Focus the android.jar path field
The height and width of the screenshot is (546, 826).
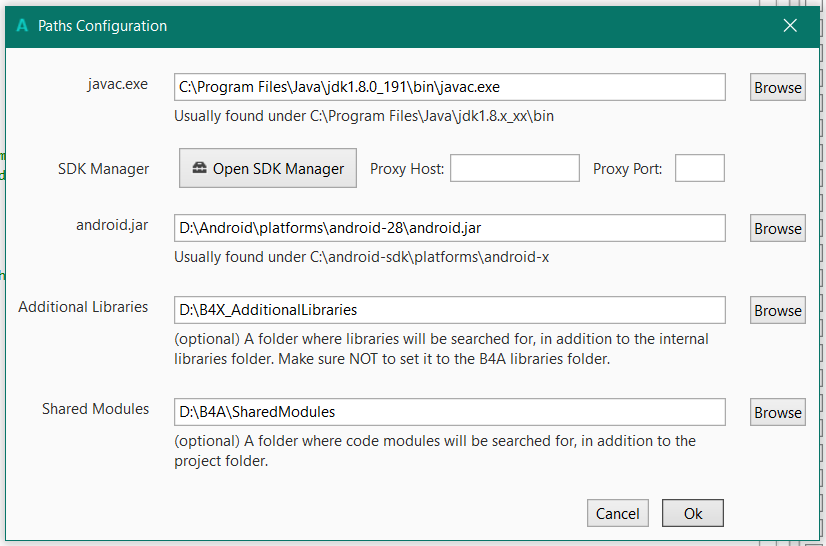pos(449,228)
